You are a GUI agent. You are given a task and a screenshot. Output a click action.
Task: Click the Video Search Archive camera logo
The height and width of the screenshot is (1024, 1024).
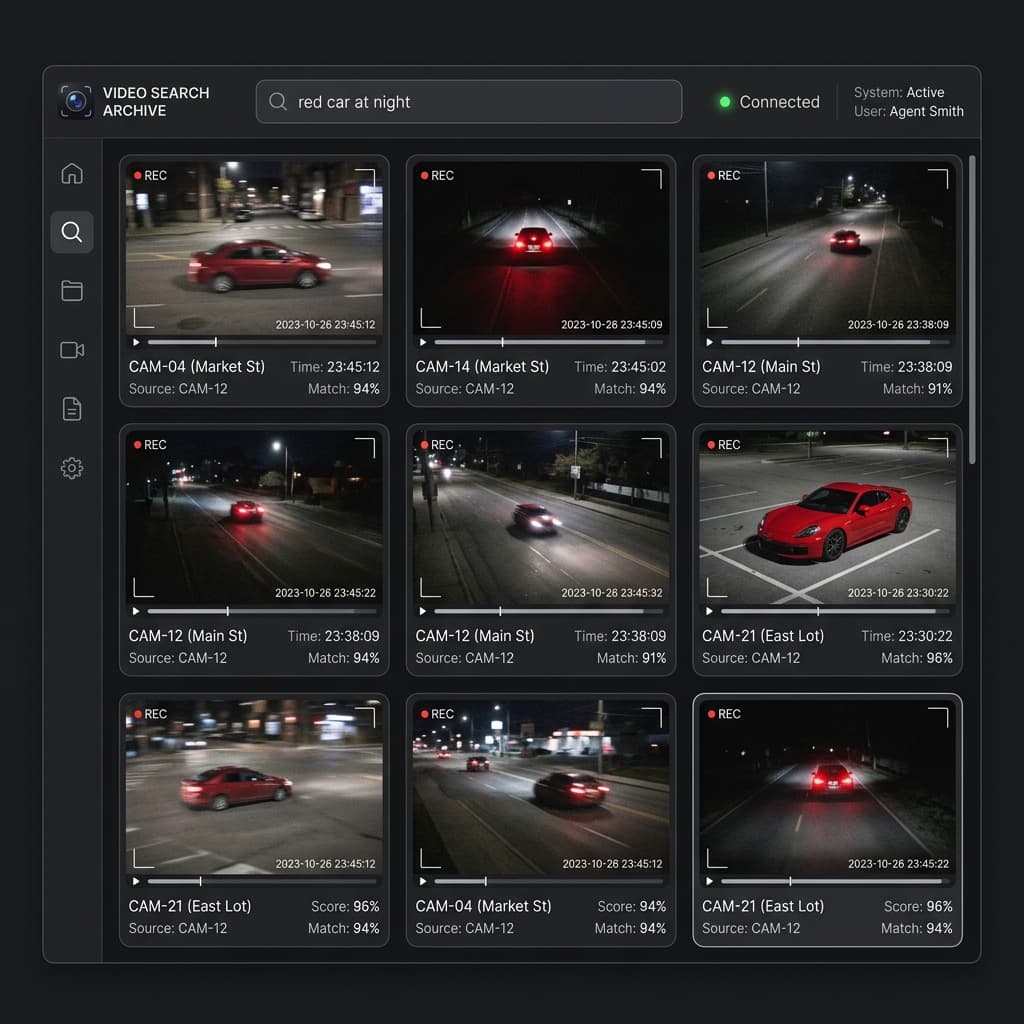click(76, 102)
